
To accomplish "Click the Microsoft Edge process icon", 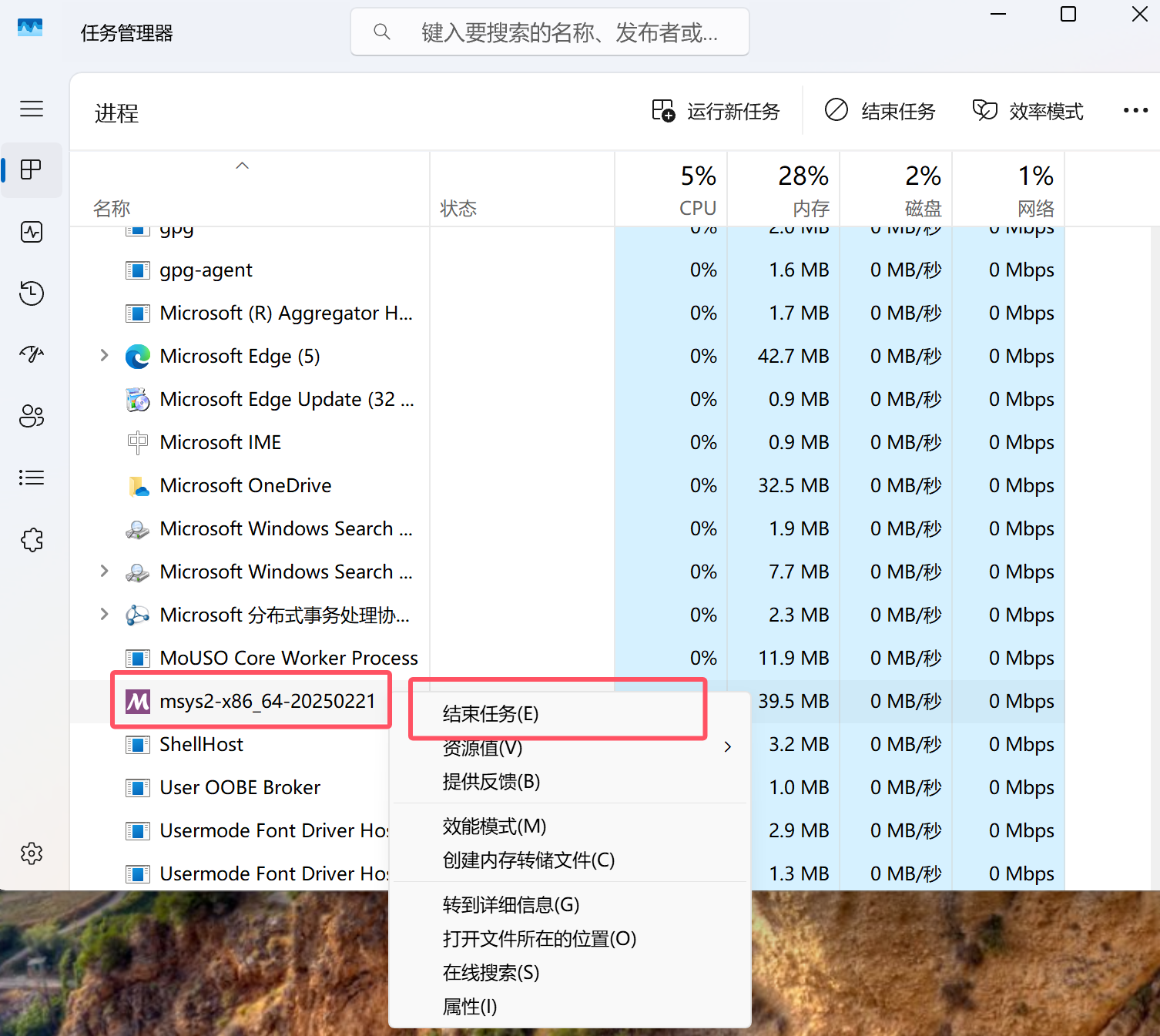I will [x=138, y=357].
